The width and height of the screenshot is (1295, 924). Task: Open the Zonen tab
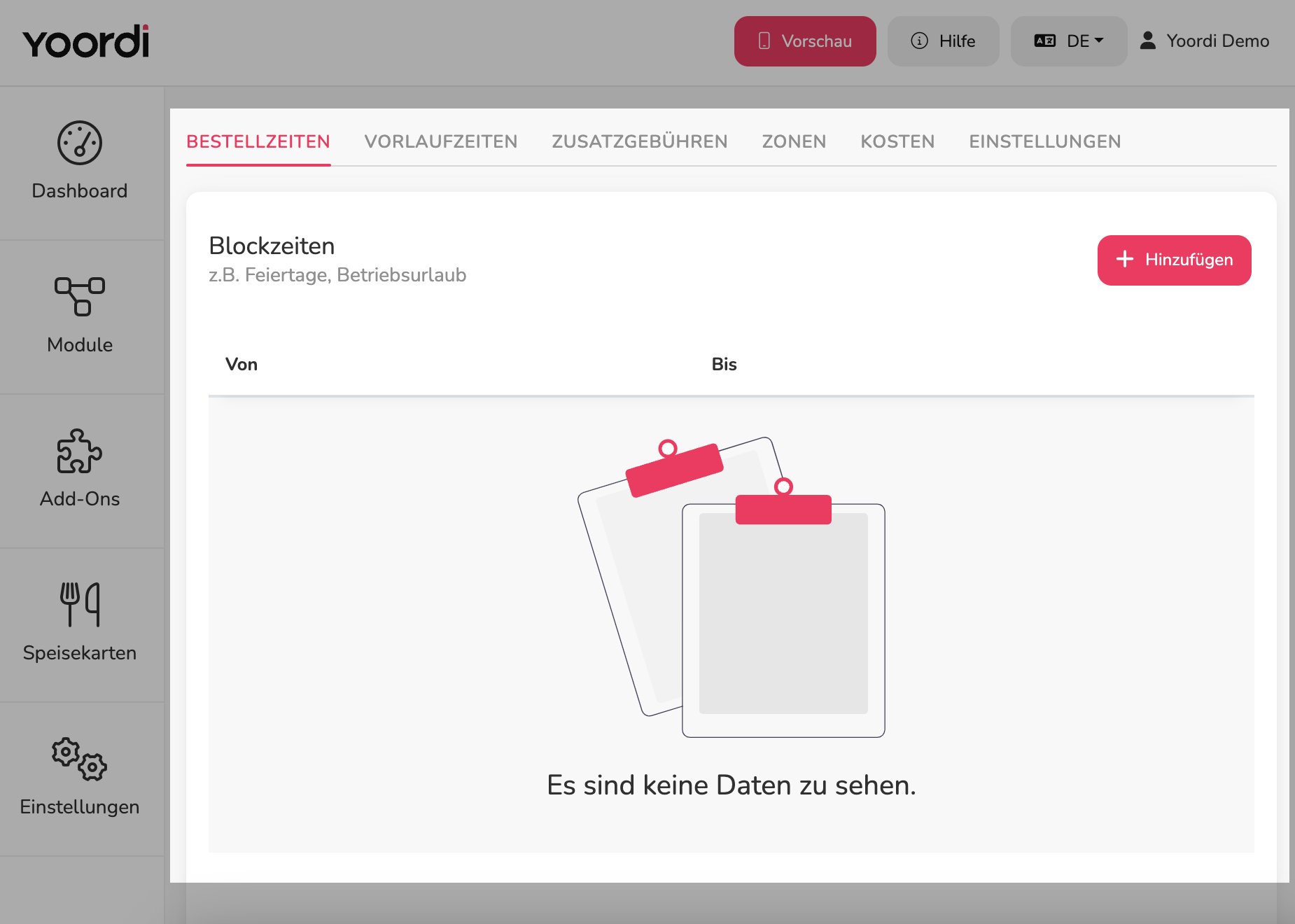pos(794,141)
